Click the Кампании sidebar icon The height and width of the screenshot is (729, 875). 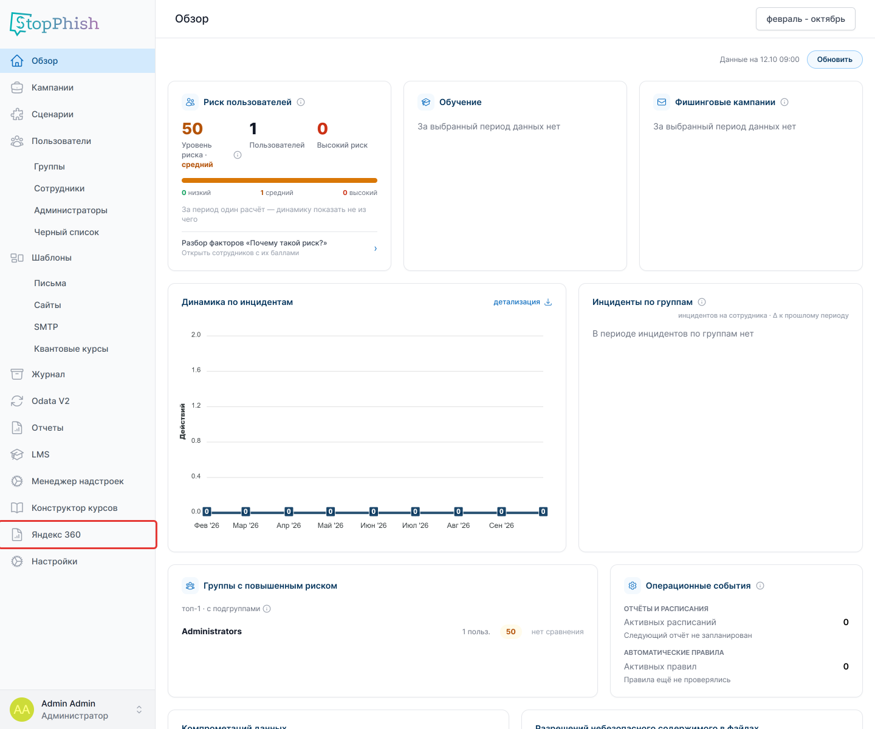coord(17,88)
